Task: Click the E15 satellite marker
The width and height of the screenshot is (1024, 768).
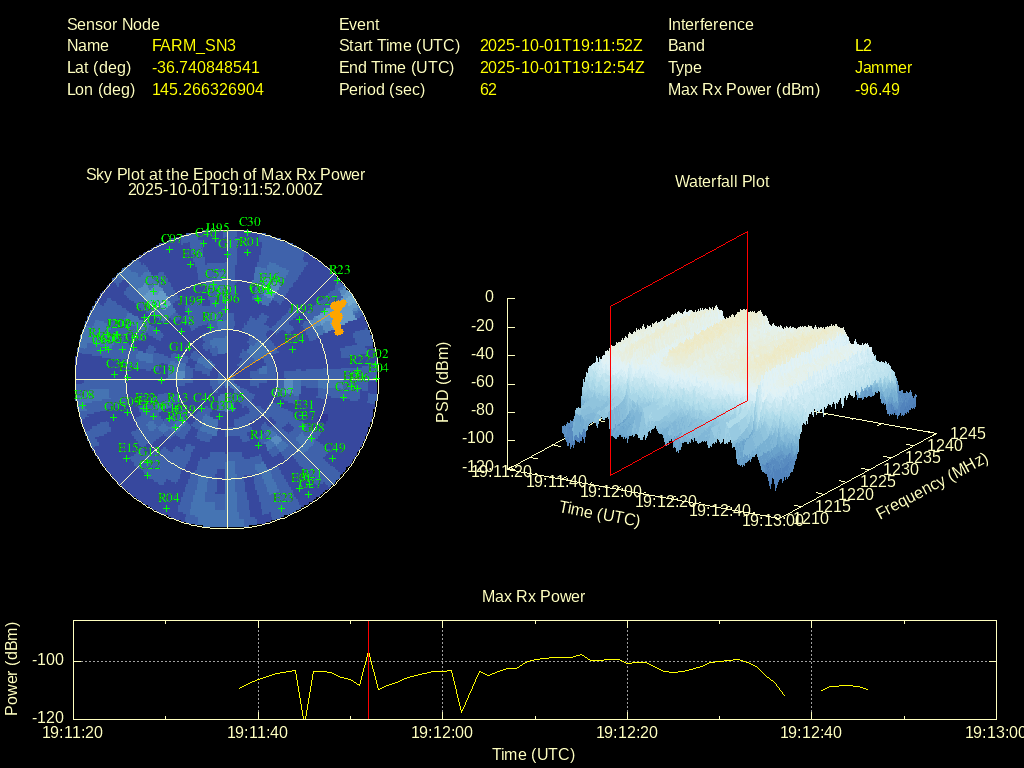Action: tap(128, 459)
